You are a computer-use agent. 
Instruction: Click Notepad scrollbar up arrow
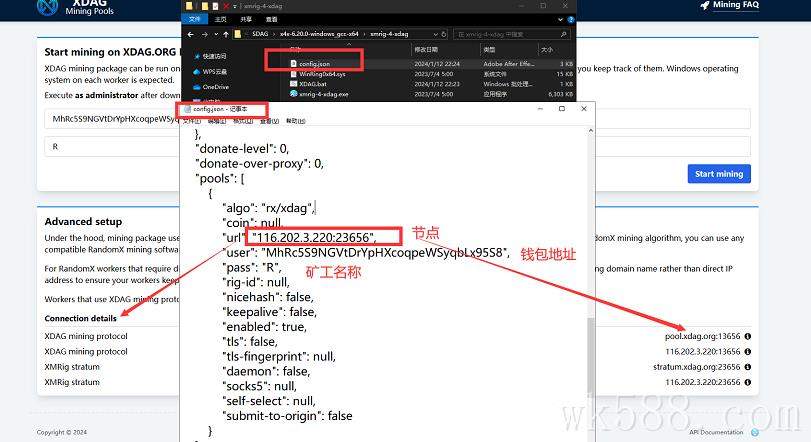(x=591, y=131)
